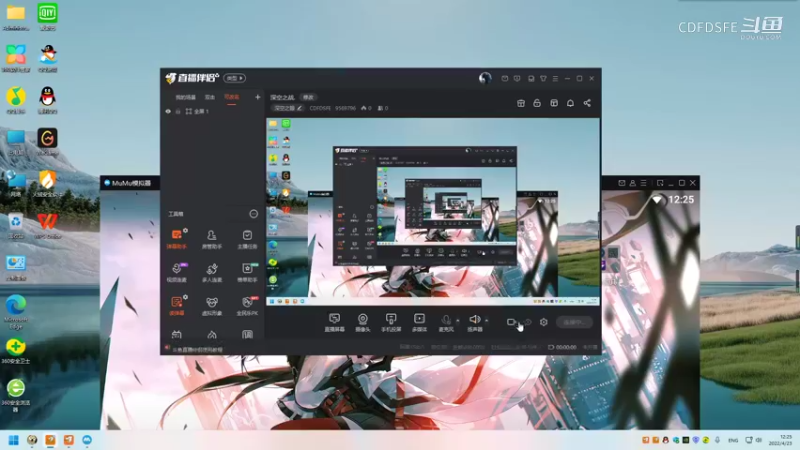
Task: Click the record video icon
Action: click(512, 322)
